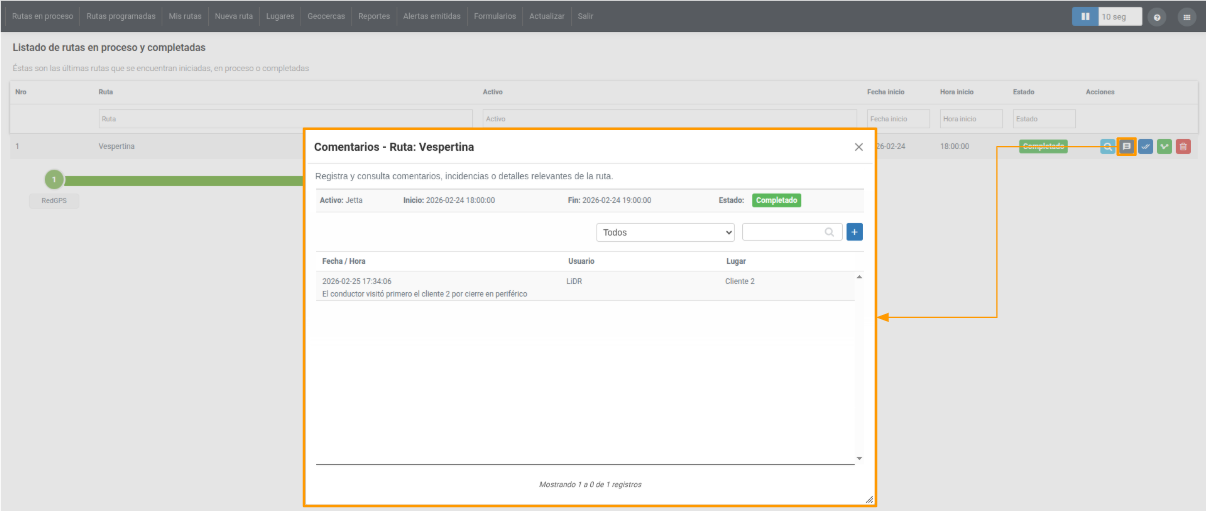Close the Comentarios dialog
This screenshot has height=511, width=1206.
(859, 146)
